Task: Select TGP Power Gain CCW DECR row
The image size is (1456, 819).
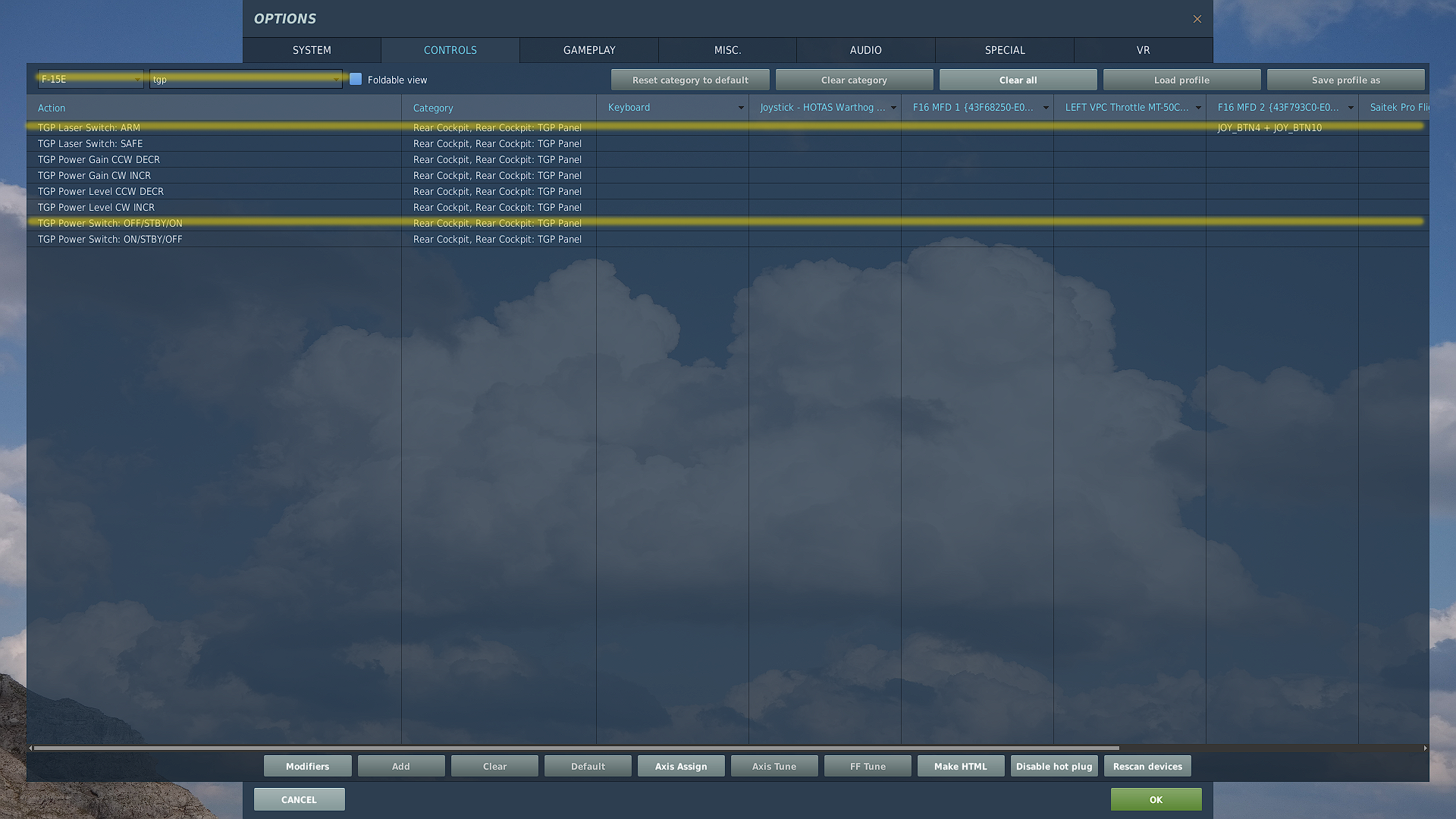Action: pos(728,159)
